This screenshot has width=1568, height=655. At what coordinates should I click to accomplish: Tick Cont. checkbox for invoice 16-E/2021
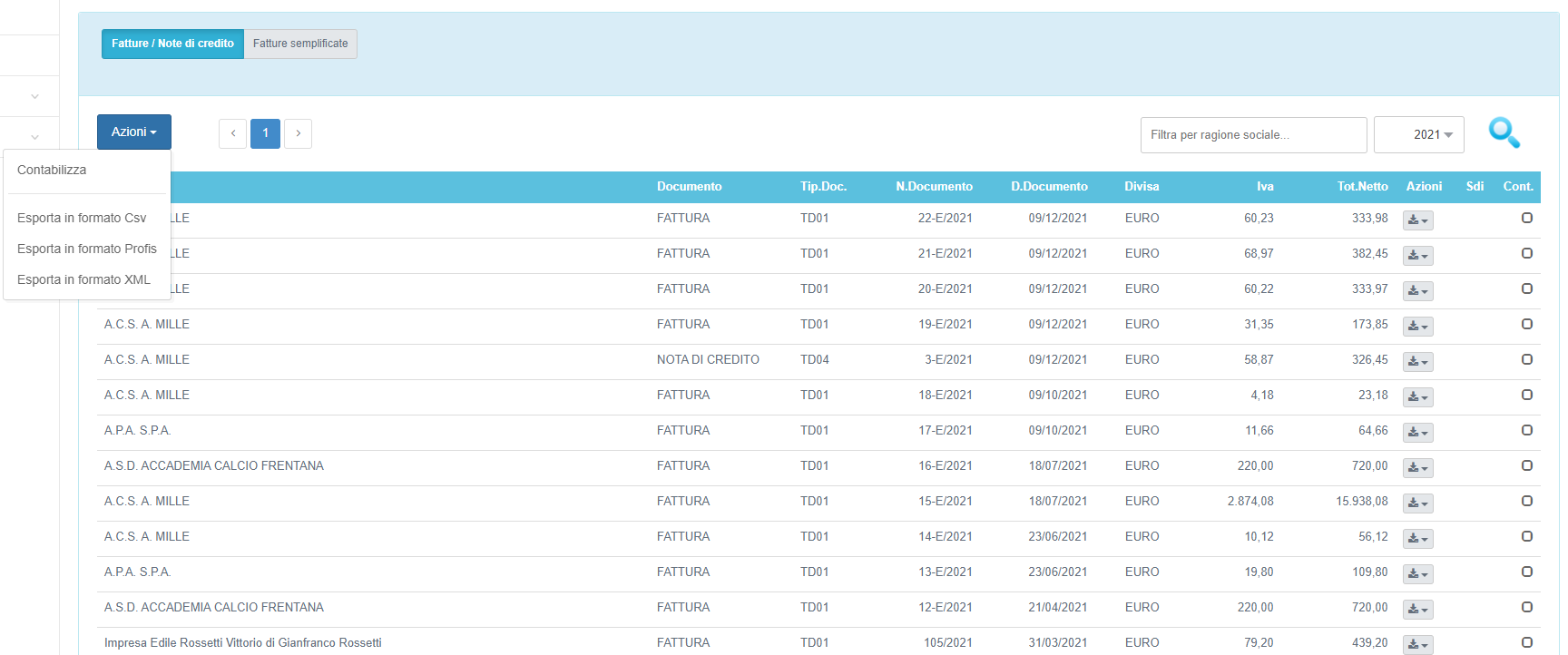[x=1527, y=465]
